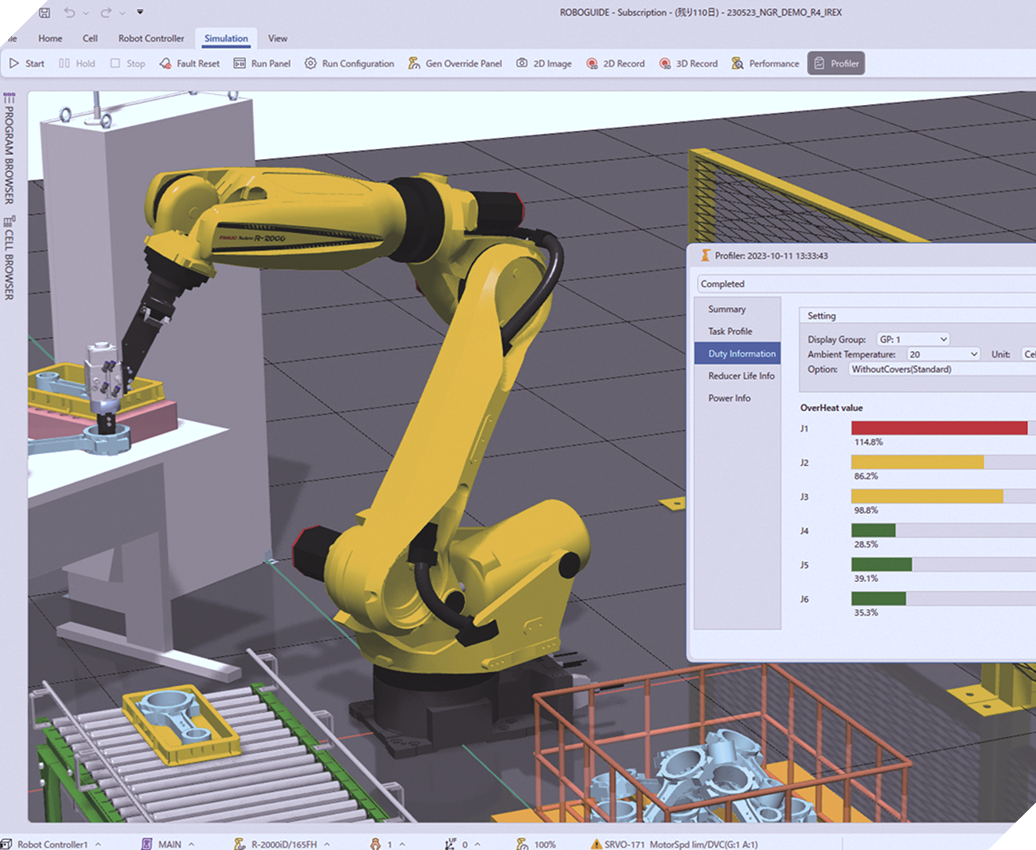1036x850 pixels.
Task: Click the J1 overheat red bar
Action: point(939,428)
